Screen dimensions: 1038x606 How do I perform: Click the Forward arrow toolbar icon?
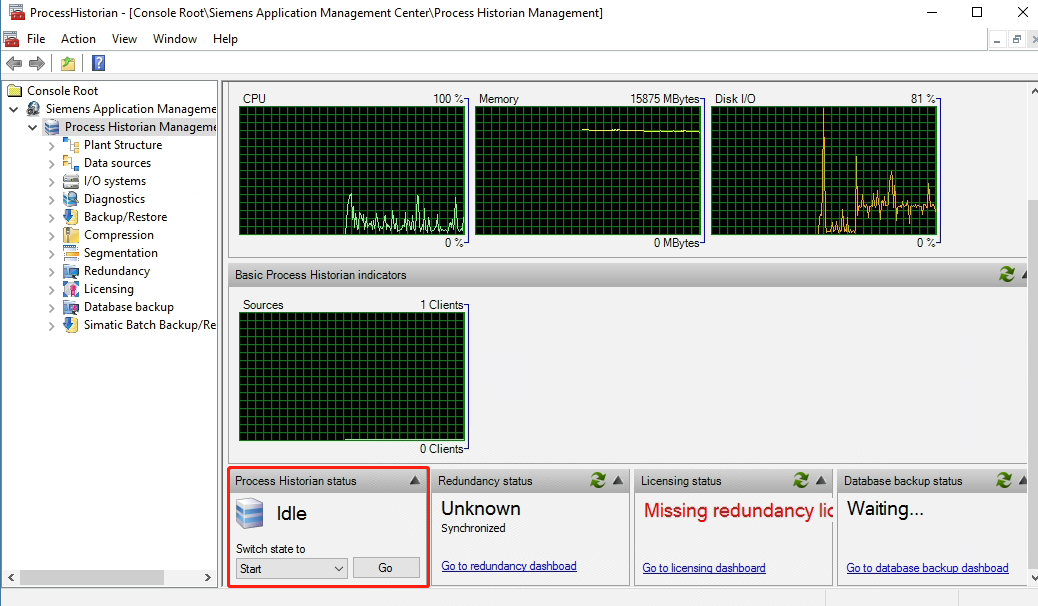pyautogui.click(x=37, y=64)
